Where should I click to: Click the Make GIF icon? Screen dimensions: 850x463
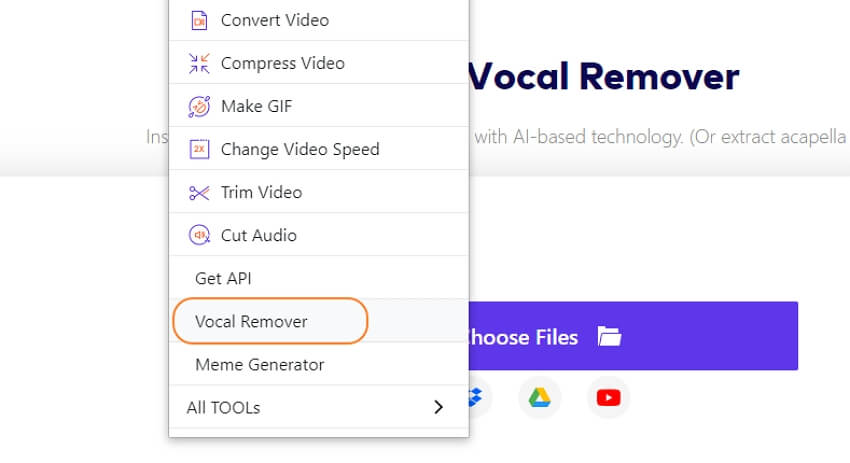[199, 106]
